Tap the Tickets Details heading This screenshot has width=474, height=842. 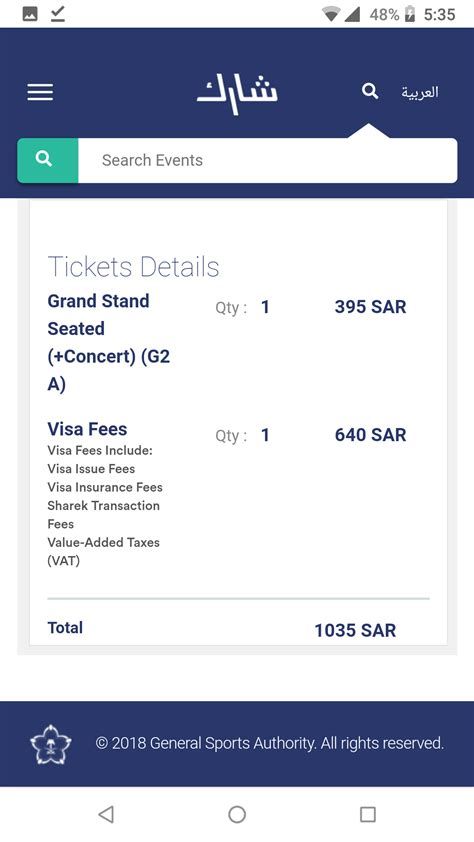pyautogui.click(x=134, y=267)
